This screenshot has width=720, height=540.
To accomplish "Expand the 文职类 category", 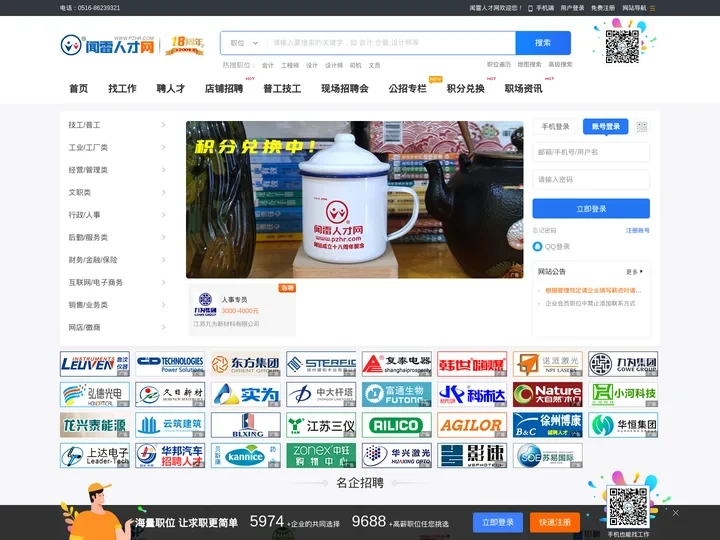I will click(x=117, y=192).
